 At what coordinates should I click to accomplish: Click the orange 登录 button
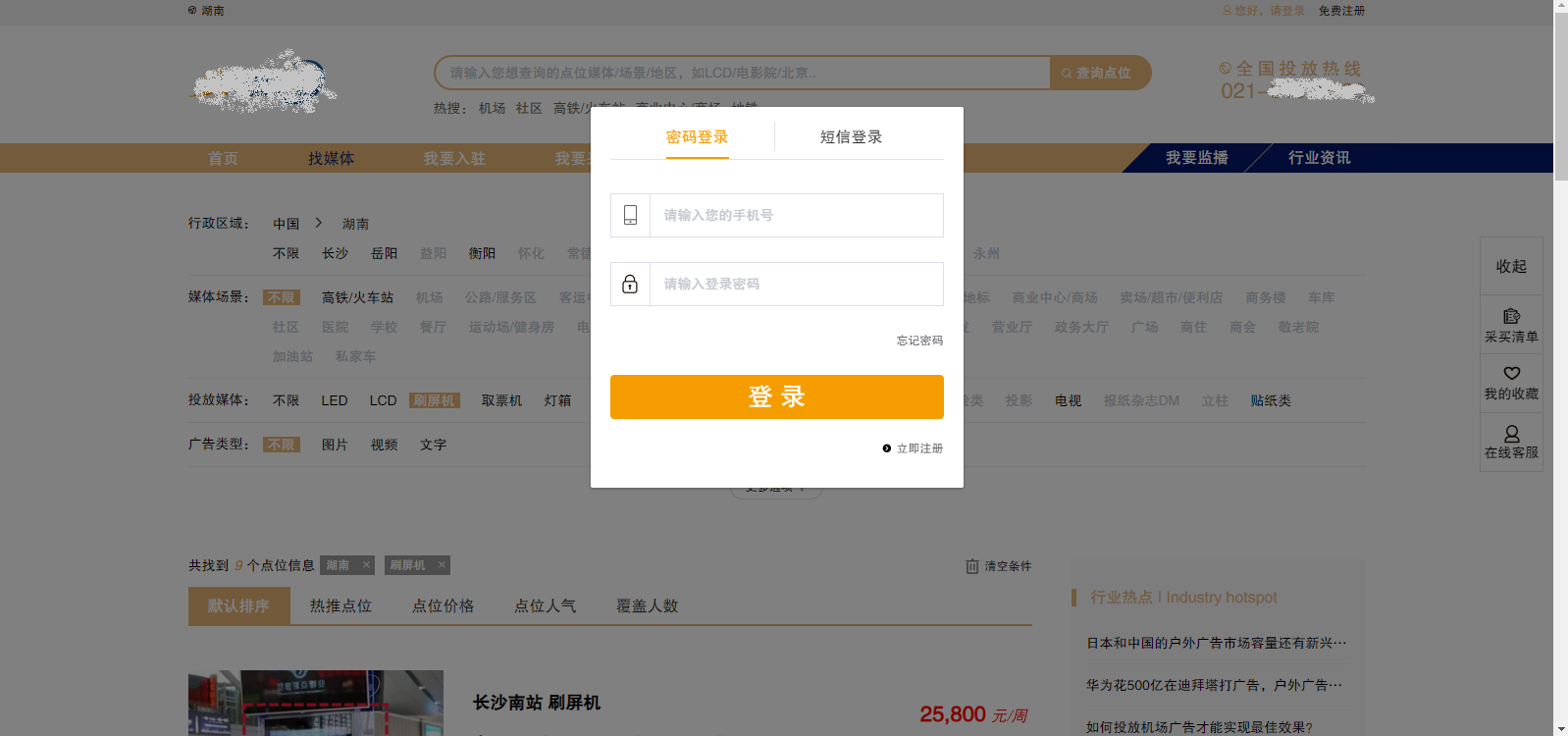coord(777,396)
